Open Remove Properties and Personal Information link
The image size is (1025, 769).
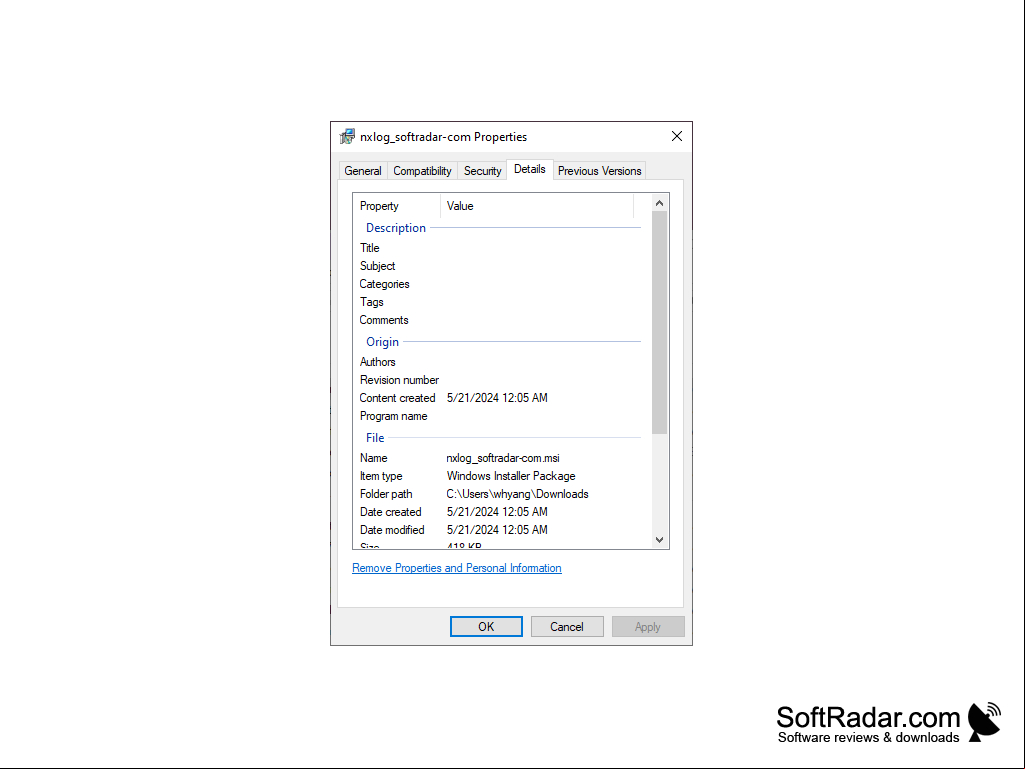tap(457, 568)
